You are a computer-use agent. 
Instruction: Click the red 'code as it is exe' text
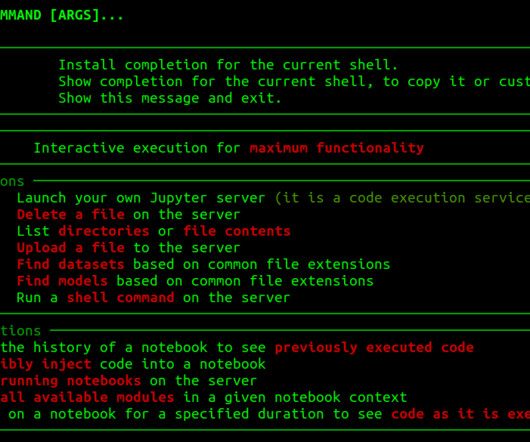pyautogui.click(x=461, y=414)
